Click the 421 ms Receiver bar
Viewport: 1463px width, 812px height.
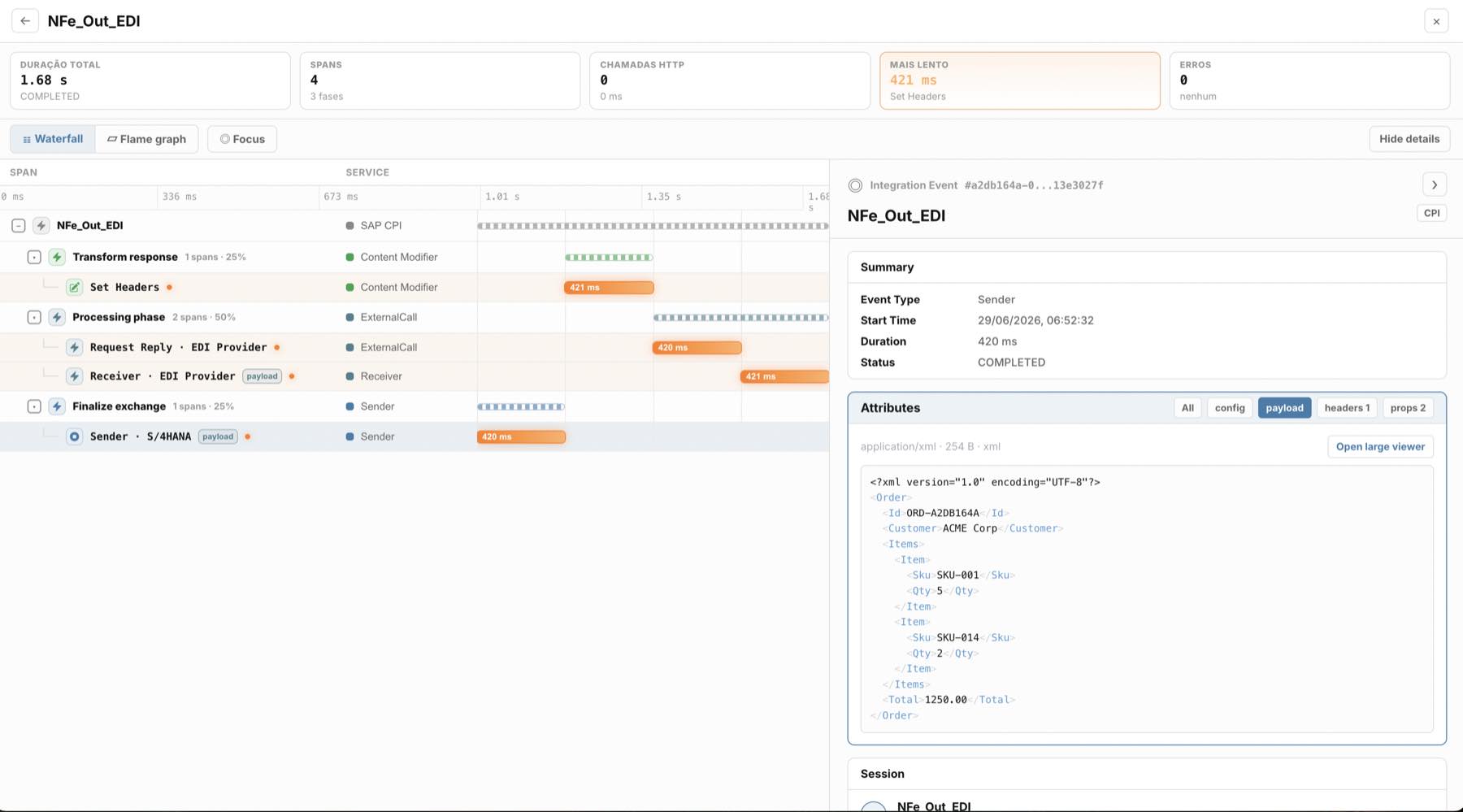(x=784, y=376)
